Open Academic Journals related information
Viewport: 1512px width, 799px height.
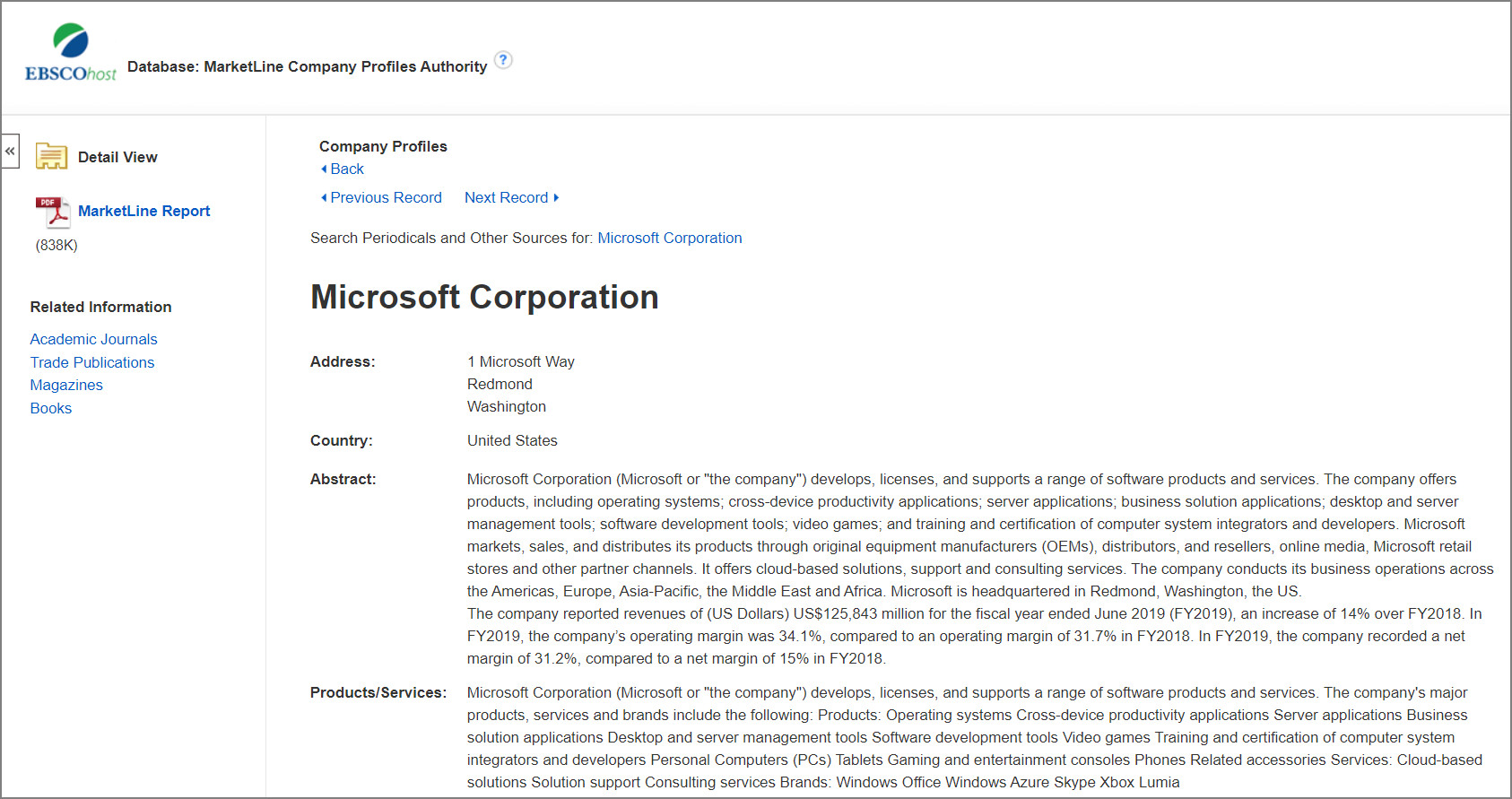click(93, 339)
